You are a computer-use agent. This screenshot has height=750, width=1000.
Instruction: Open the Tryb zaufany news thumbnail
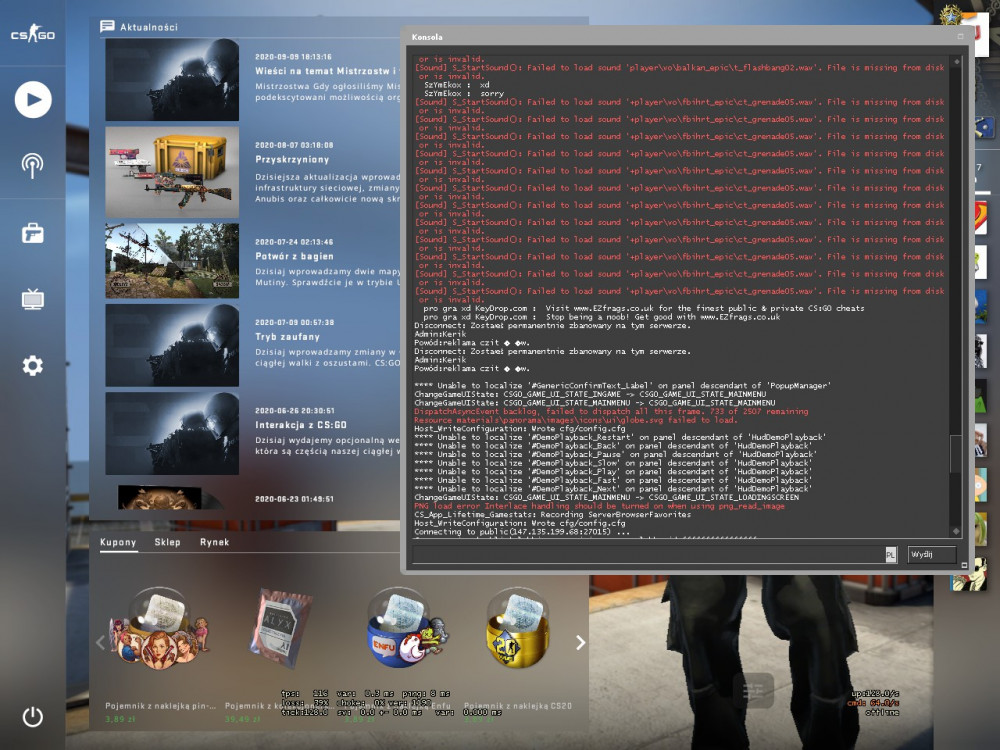click(x=172, y=345)
